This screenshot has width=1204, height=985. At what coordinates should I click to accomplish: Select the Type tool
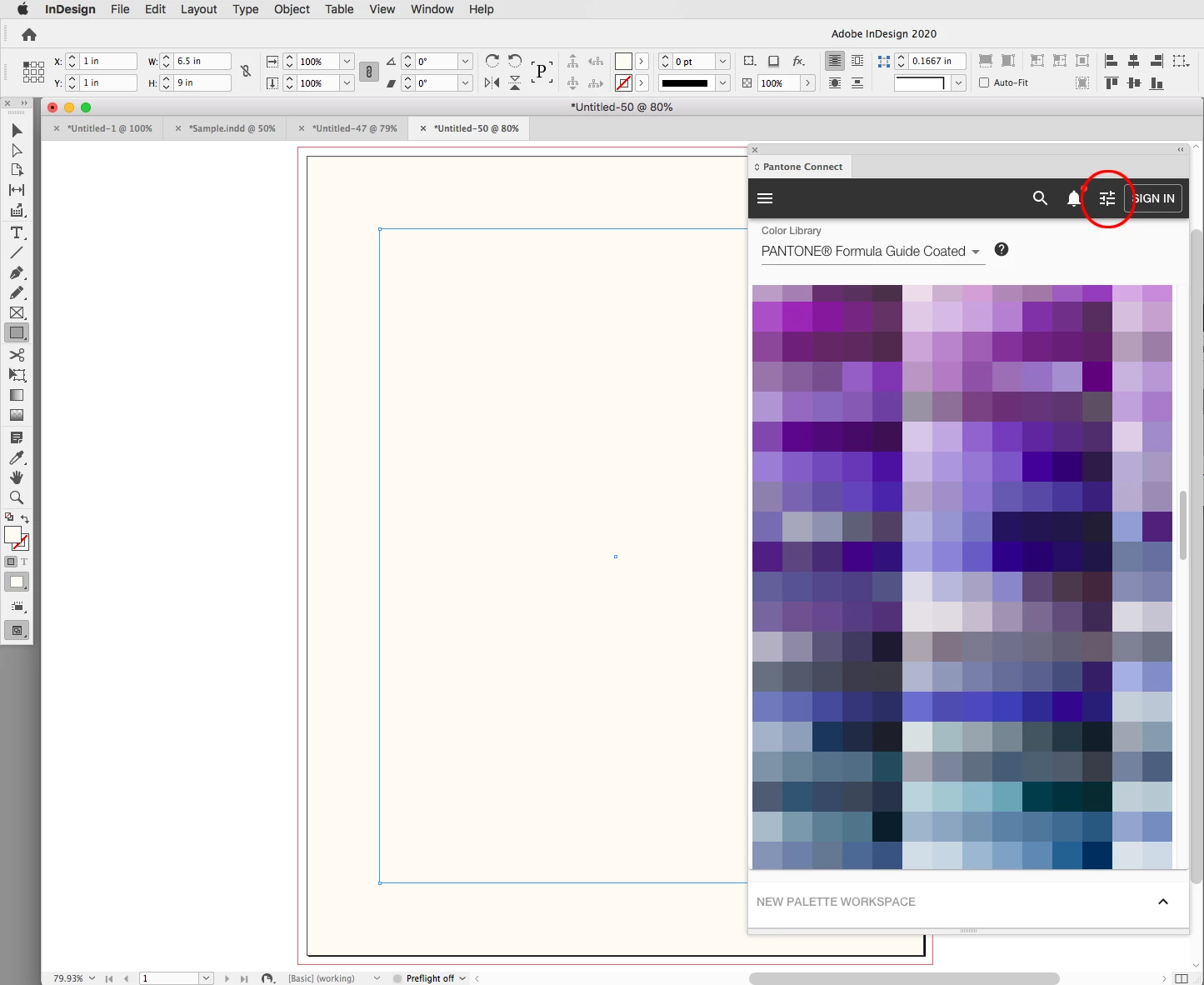[x=17, y=232]
